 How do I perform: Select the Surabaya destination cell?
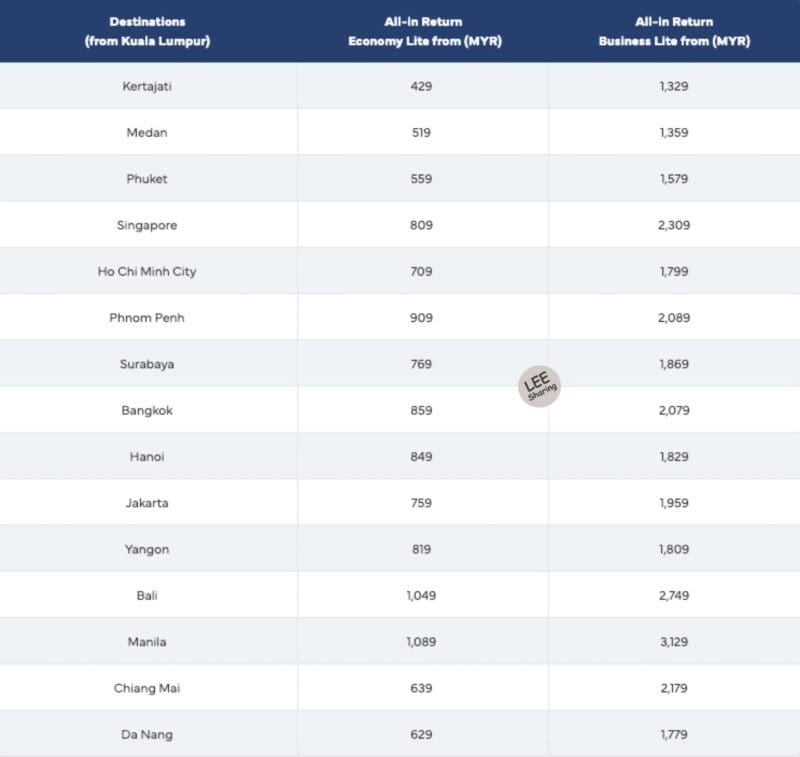pos(147,364)
